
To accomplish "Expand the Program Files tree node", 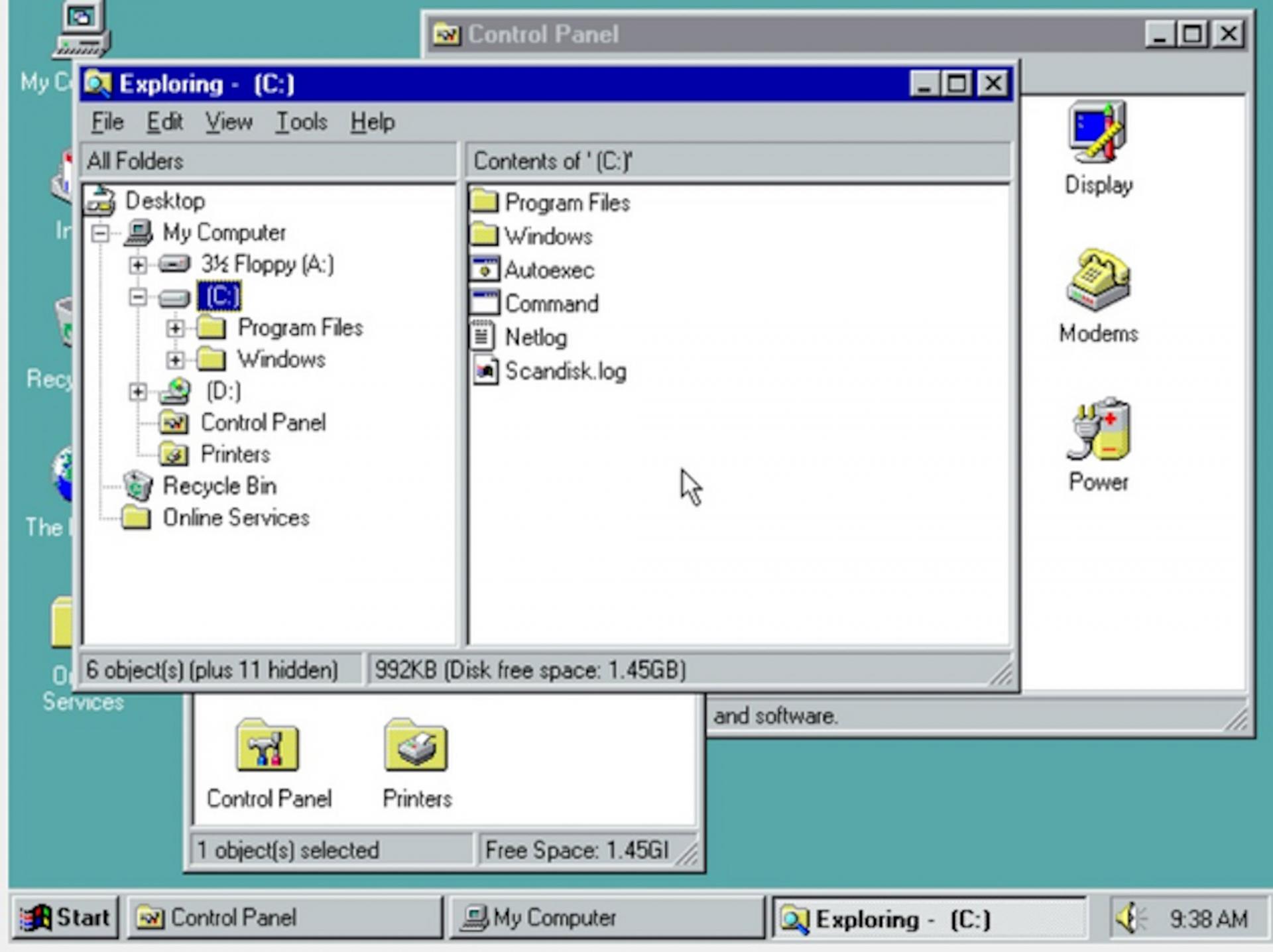I will click(175, 328).
